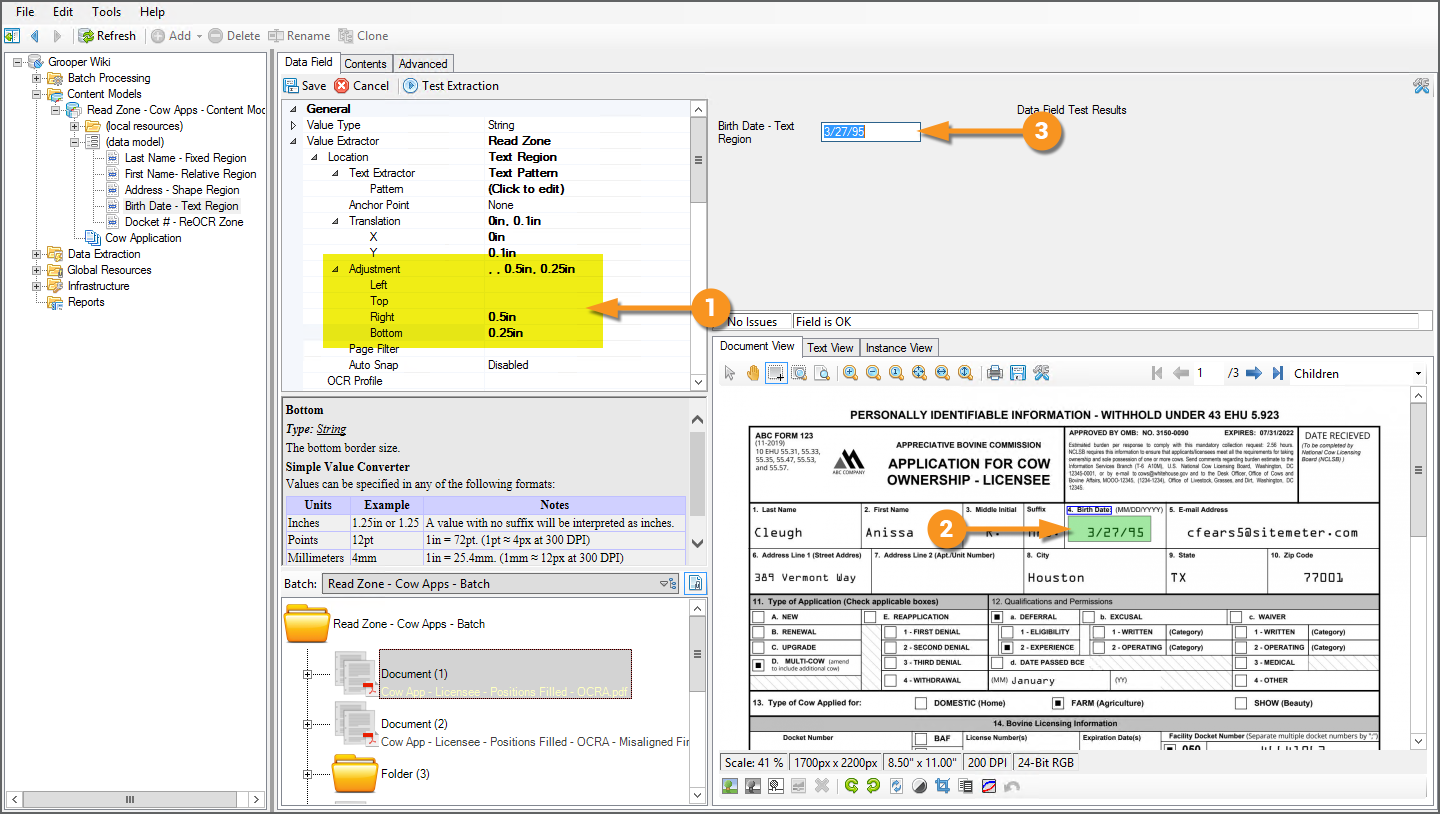Select the hand pan tool in document viewer
Image resolution: width=1440 pixels, height=814 pixels.
752,373
